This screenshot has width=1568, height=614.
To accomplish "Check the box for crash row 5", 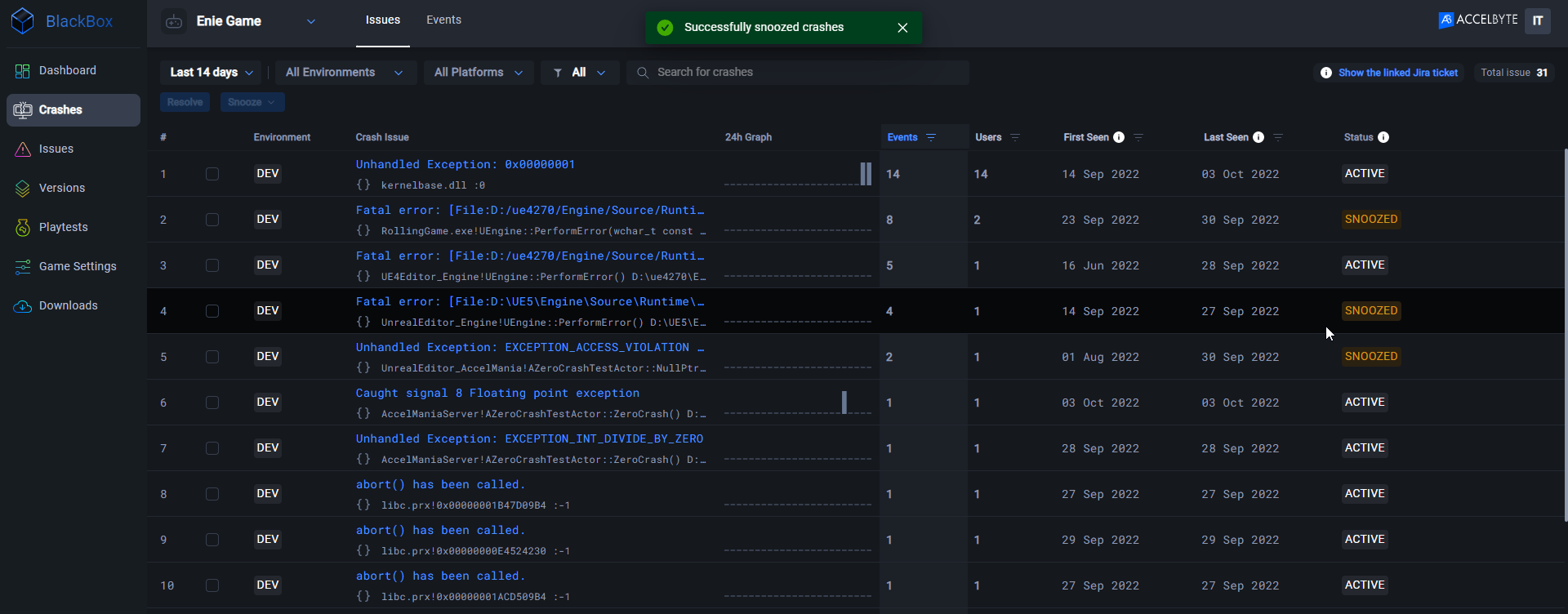I will click(x=212, y=357).
